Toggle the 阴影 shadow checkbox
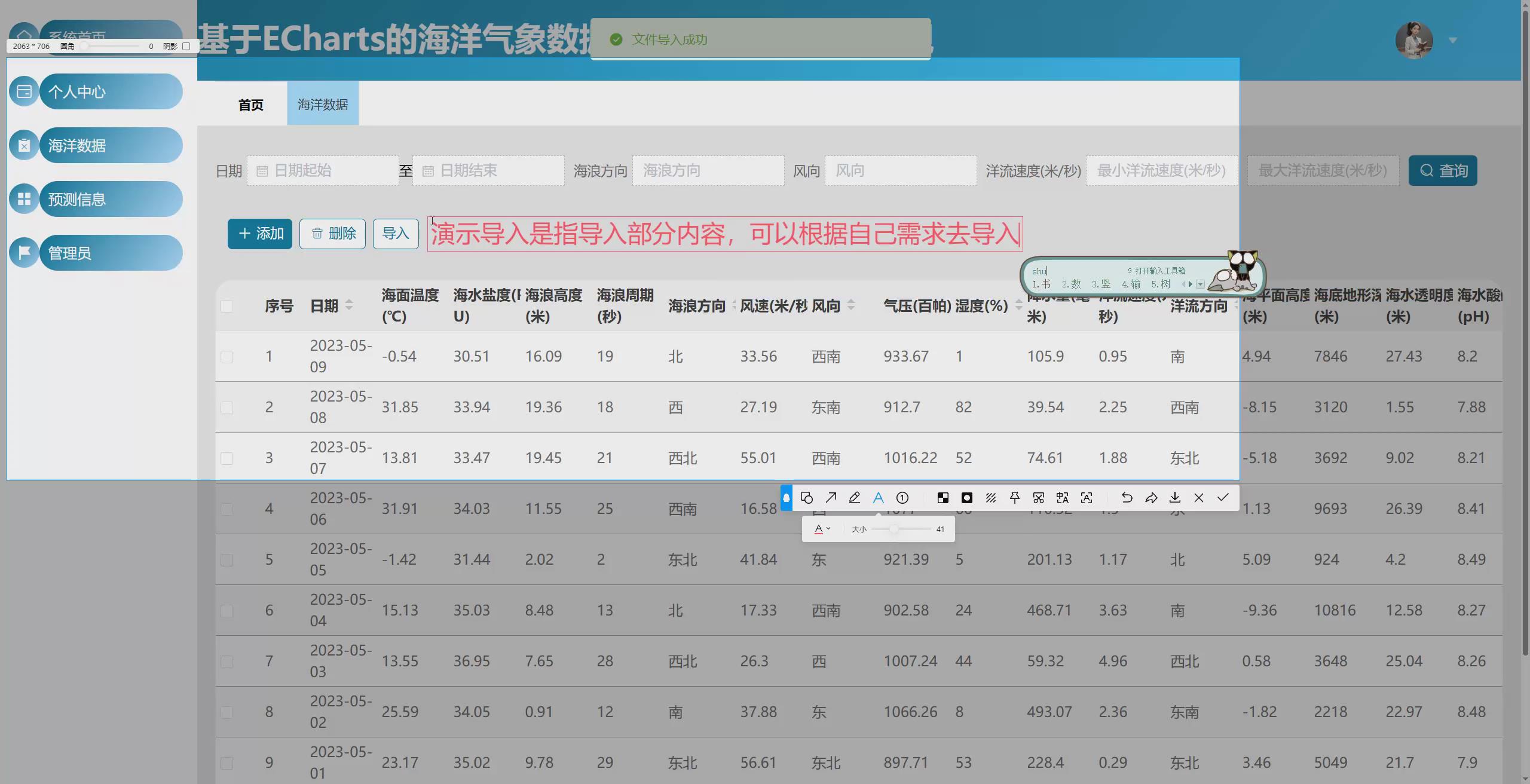The image size is (1530, 784). [186, 46]
